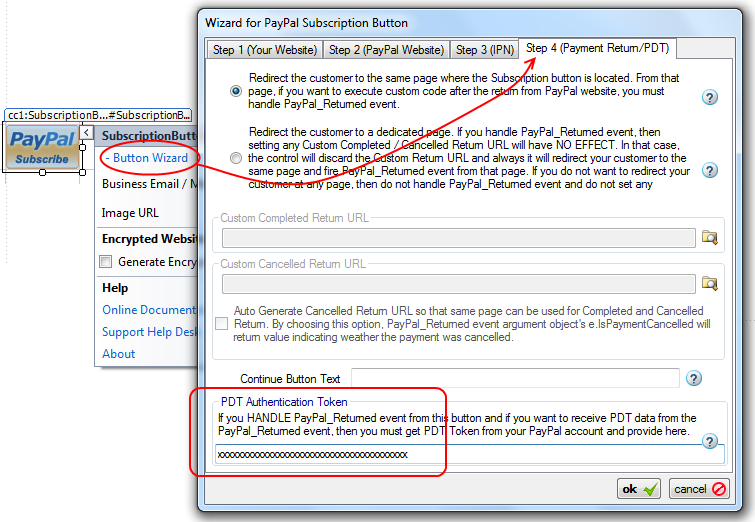This screenshot has height=522, width=755.
Task: Confirm the wizard with ok button
Action: (639, 489)
